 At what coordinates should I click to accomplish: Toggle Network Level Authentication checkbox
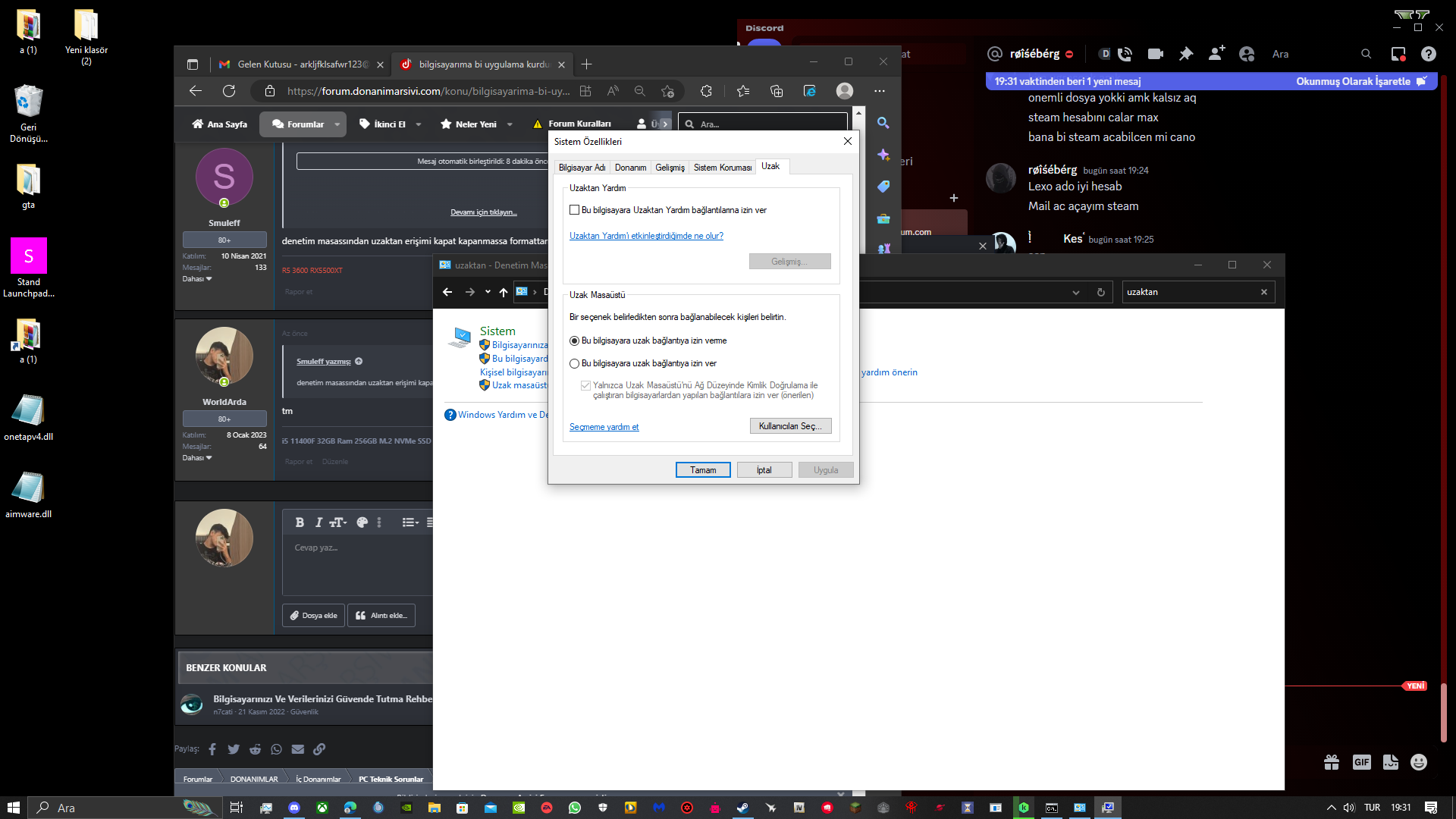585,385
